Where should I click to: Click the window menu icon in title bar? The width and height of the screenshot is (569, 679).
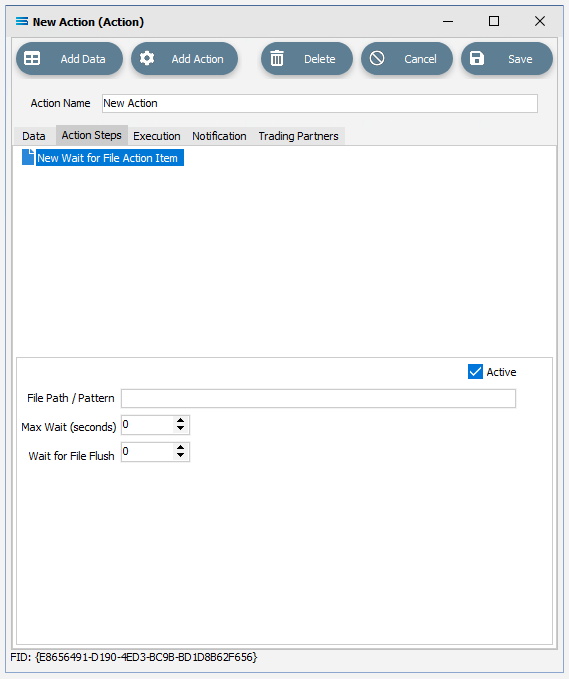pos(22,21)
